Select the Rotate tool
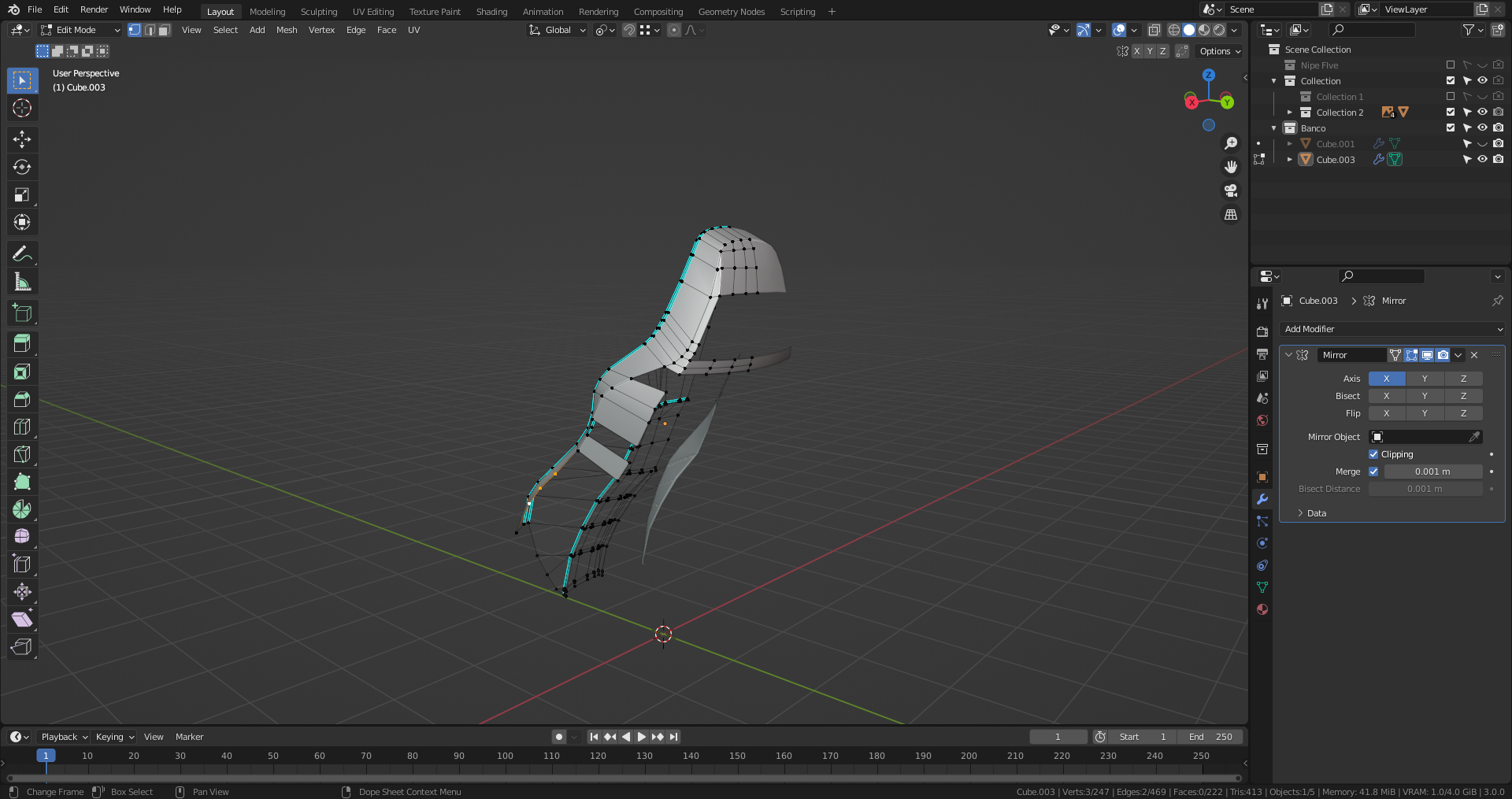Image resolution: width=1512 pixels, height=799 pixels. (22, 167)
